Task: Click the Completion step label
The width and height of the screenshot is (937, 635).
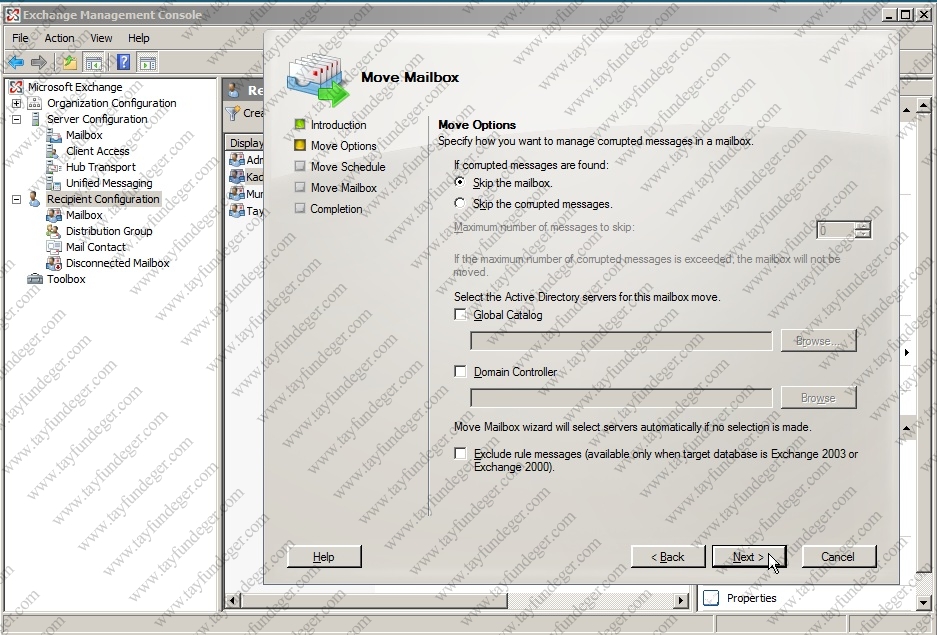Action: coord(336,208)
